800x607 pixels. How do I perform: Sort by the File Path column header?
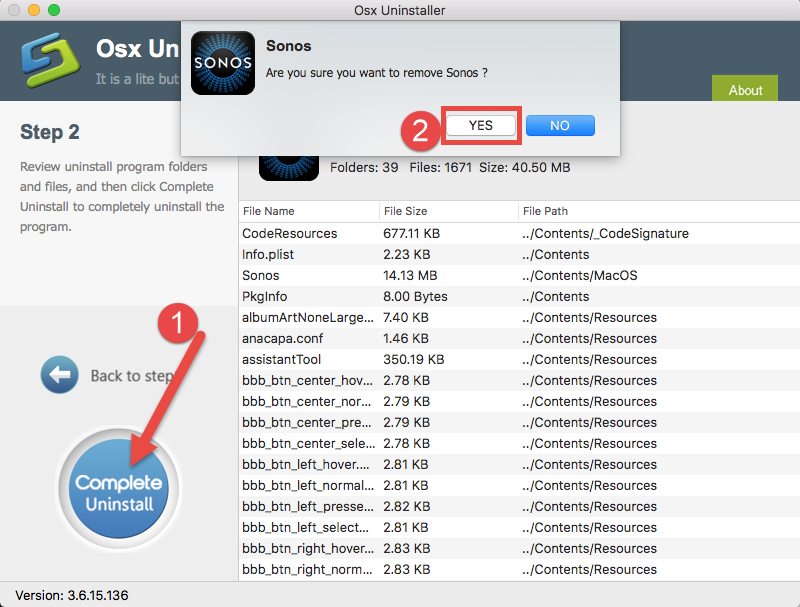pos(547,211)
